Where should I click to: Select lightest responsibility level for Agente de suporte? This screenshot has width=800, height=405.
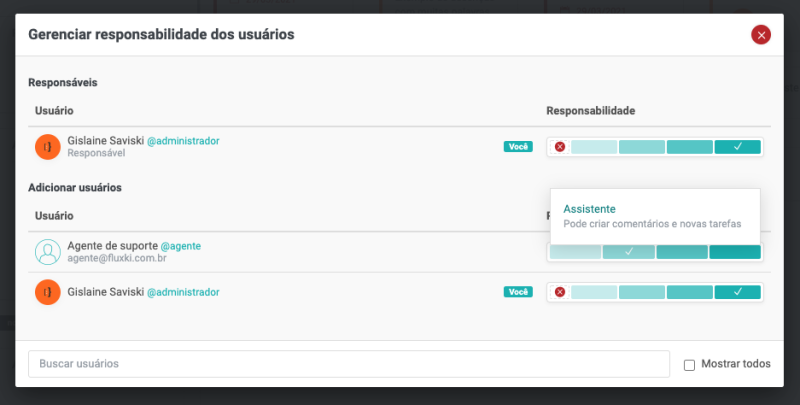click(x=575, y=252)
